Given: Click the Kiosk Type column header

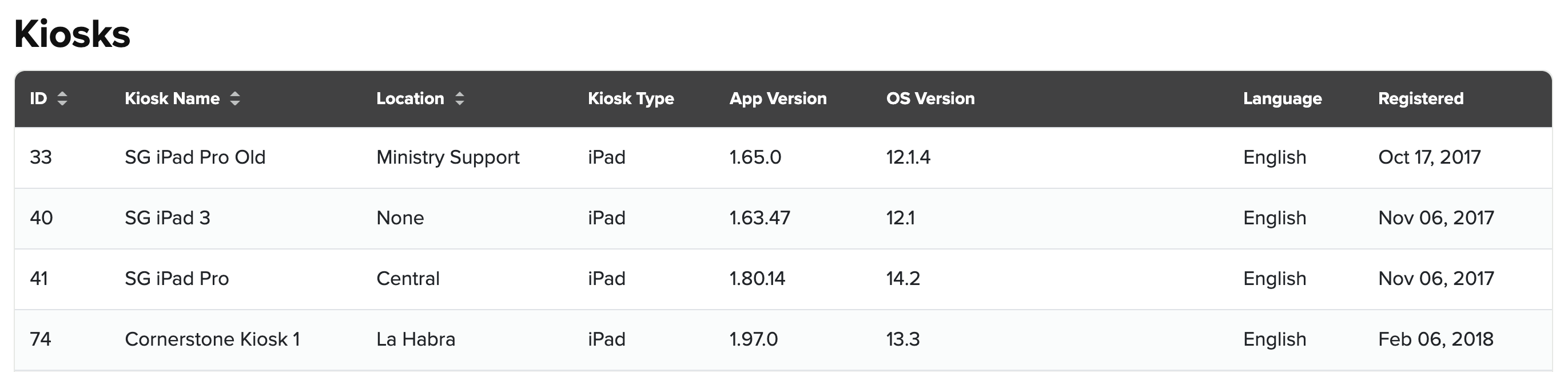Looking at the screenshot, I should [631, 98].
